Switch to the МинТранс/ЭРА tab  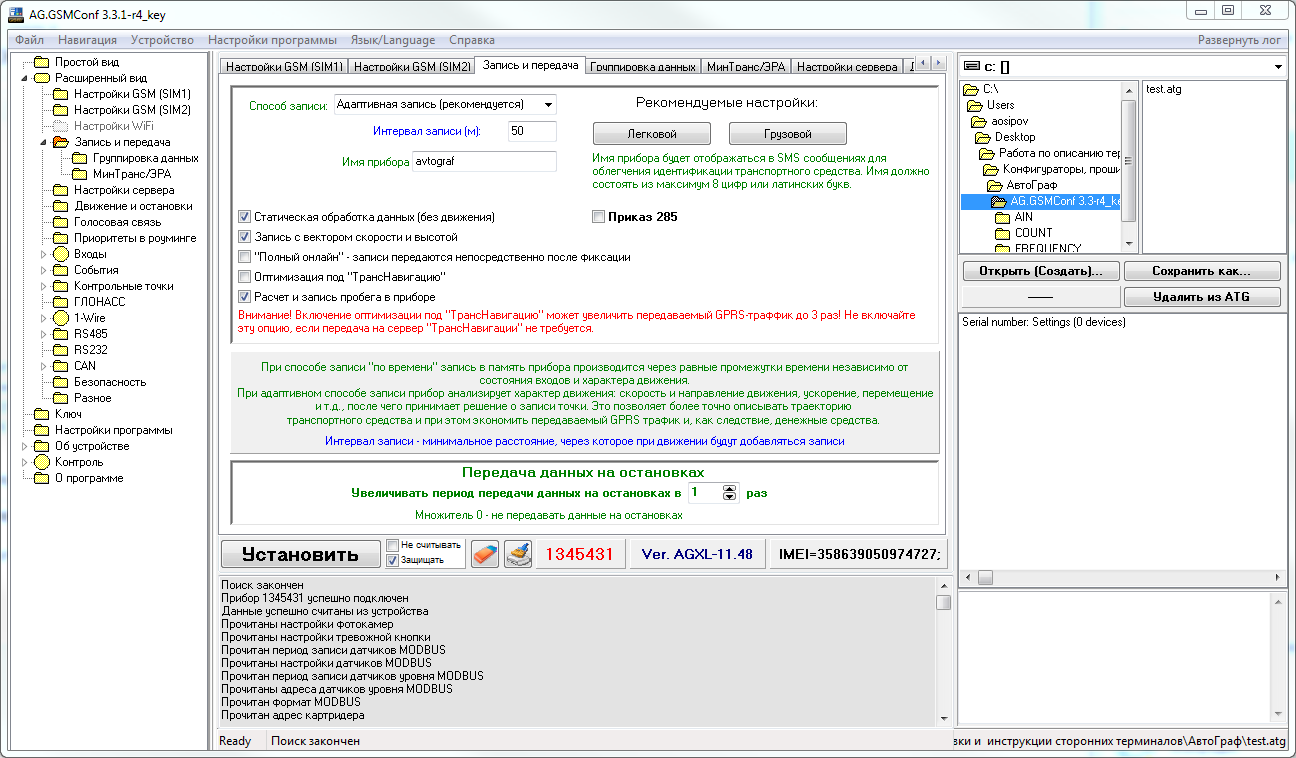(746, 67)
